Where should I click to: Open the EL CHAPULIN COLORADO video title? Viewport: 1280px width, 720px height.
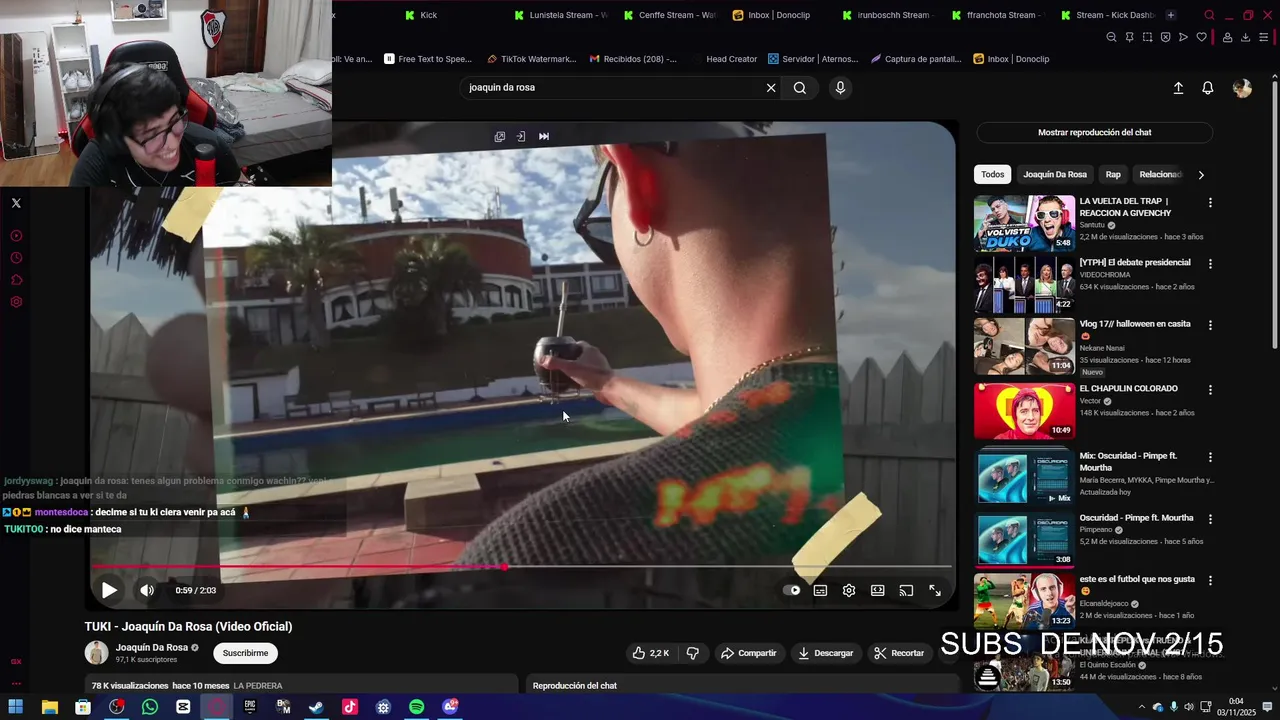coord(1128,388)
